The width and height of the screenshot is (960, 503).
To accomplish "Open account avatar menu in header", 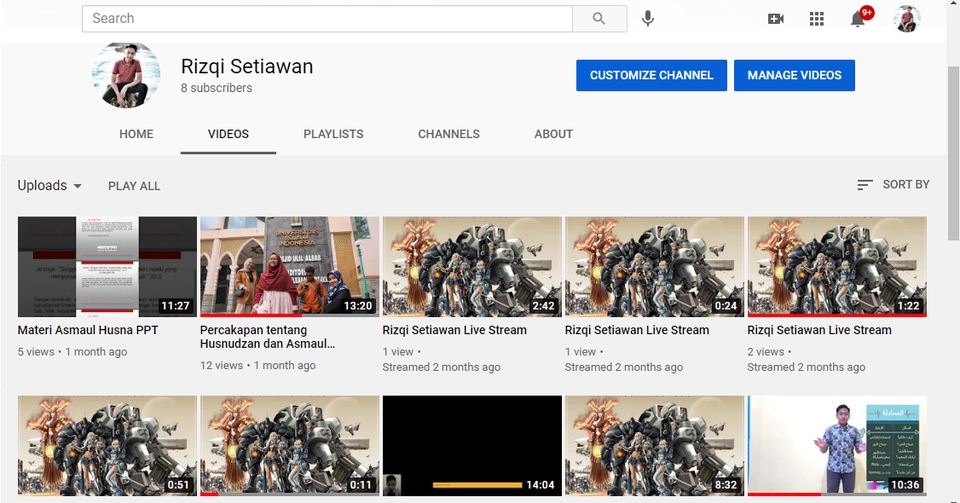I will click(x=907, y=18).
